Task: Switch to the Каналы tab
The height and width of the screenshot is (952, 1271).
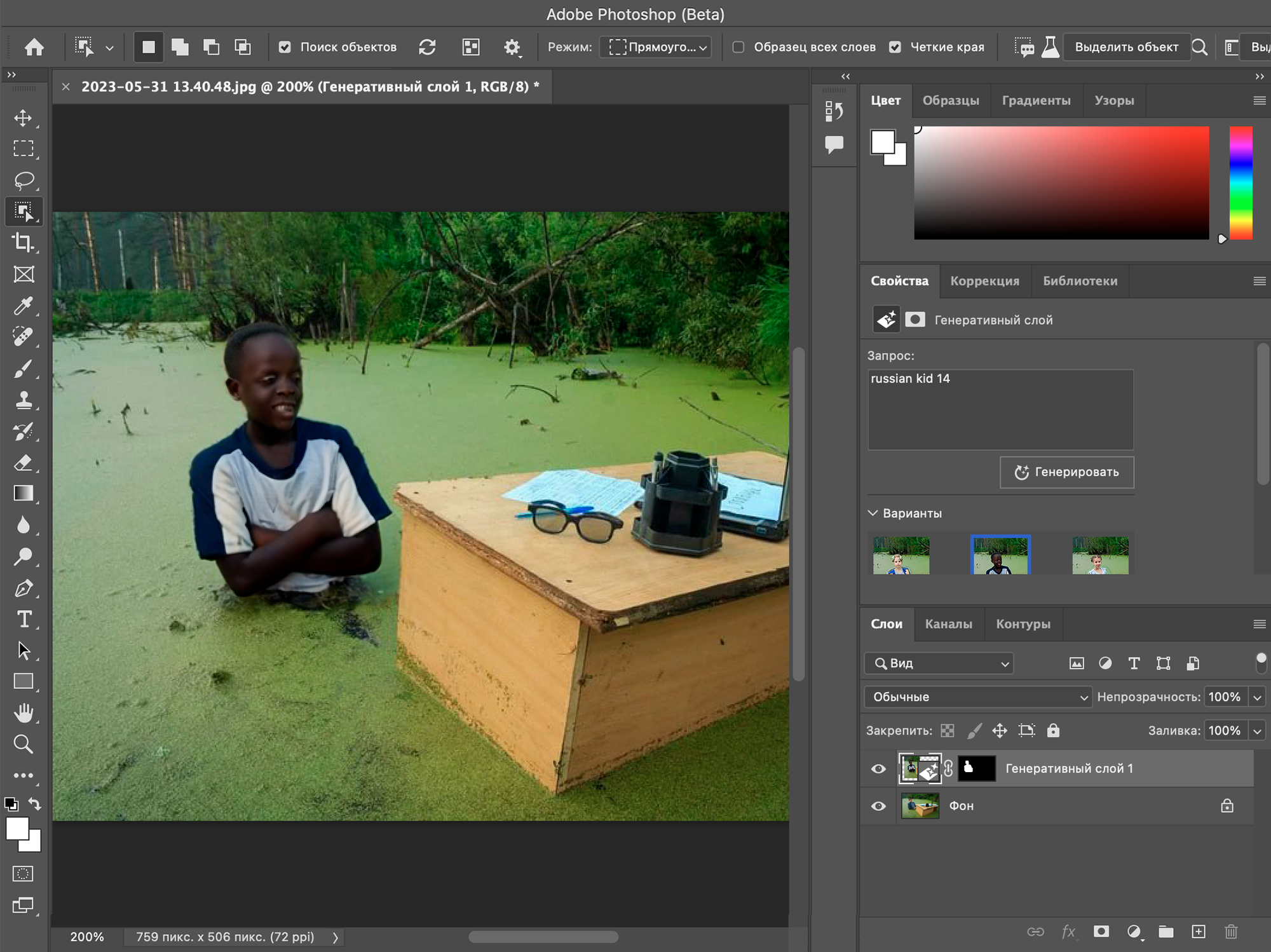Action: click(x=947, y=624)
